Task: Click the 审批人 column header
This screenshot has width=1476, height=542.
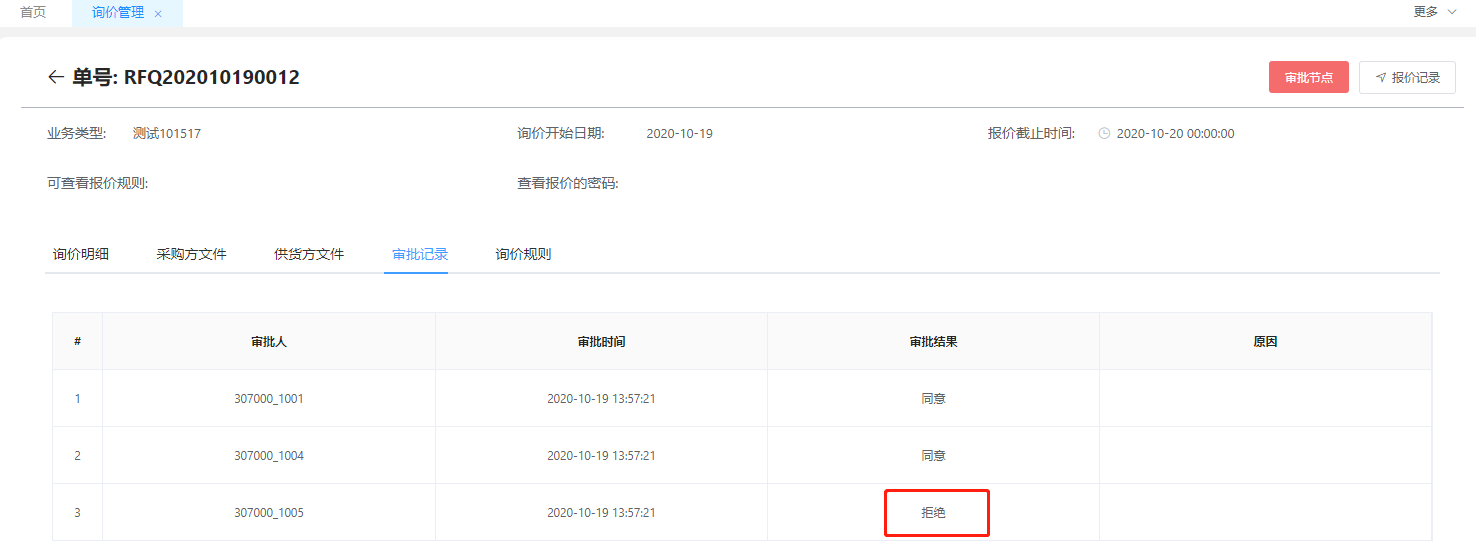Action: point(269,341)
